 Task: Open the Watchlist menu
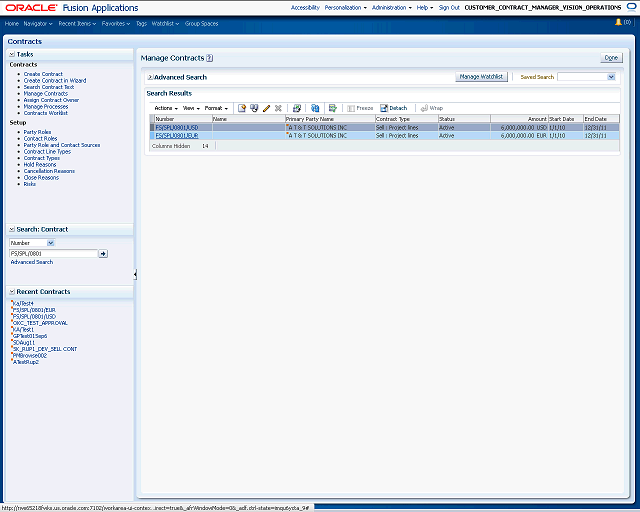tap(165, 24)
